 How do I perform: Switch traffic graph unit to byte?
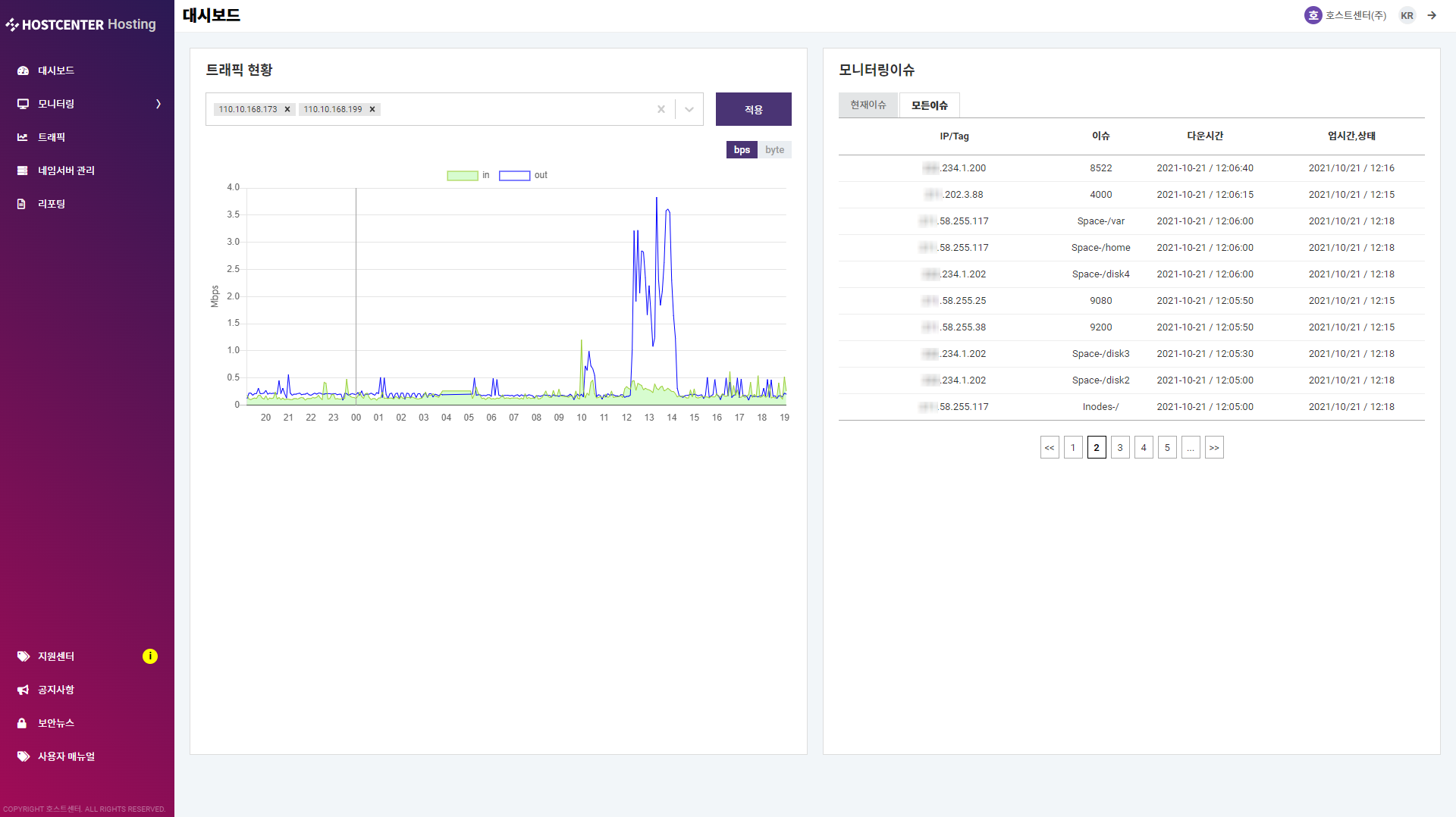tap(774, 150)
